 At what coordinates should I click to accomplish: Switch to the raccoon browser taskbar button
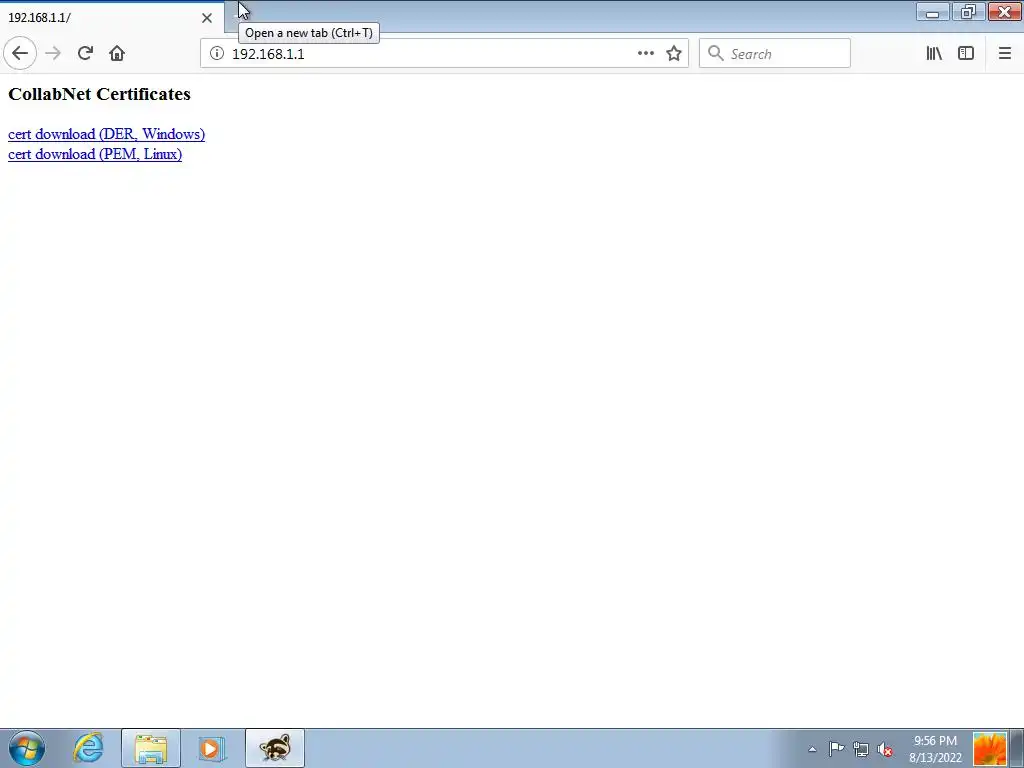coord(275,748)
